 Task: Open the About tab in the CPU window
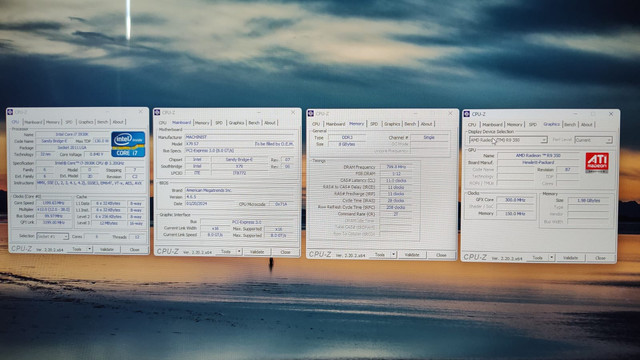tap(118, 122)
